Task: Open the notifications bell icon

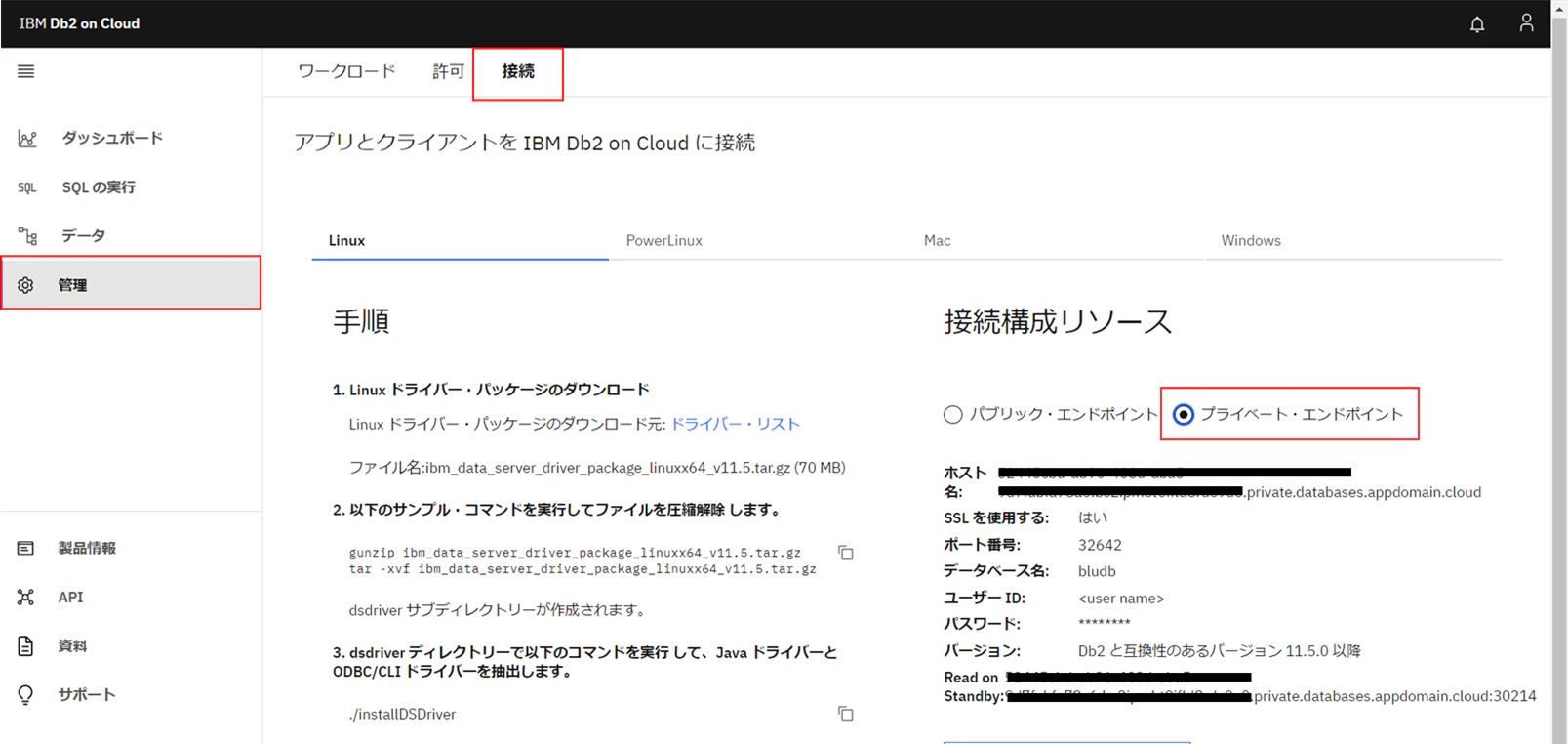Action: (x=1477, y=24)
